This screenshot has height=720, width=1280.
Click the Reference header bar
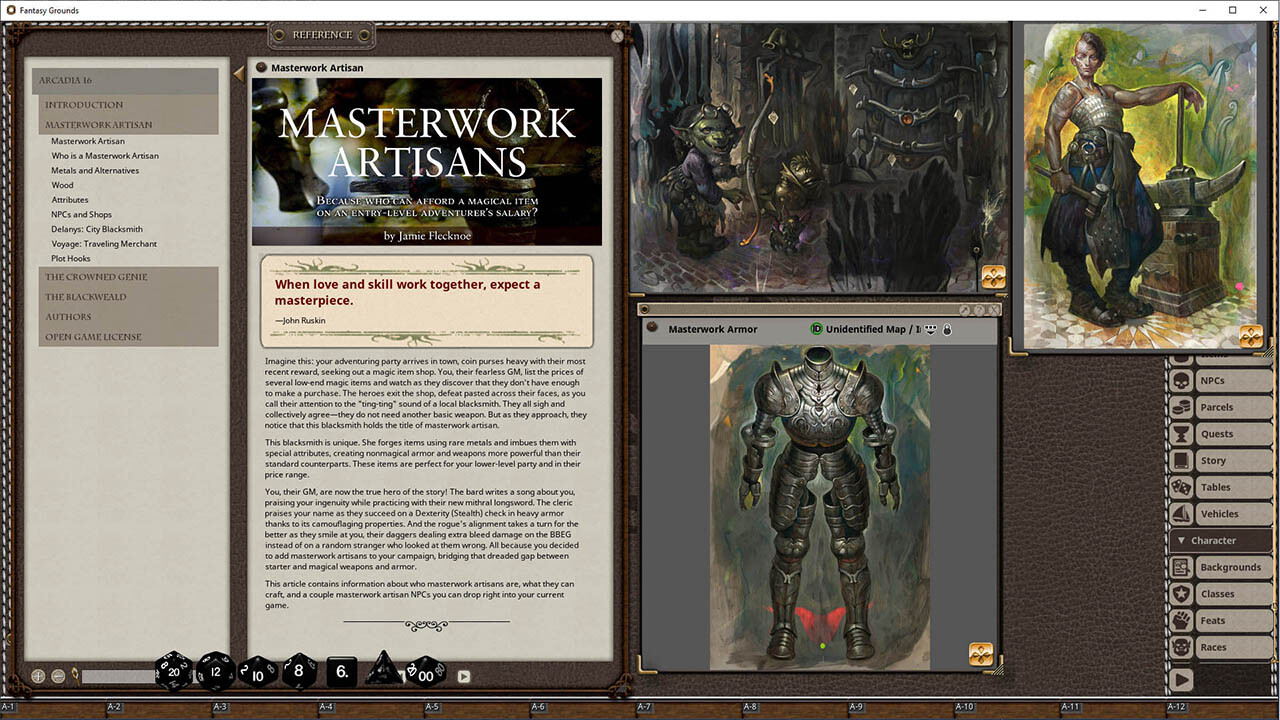320,35
